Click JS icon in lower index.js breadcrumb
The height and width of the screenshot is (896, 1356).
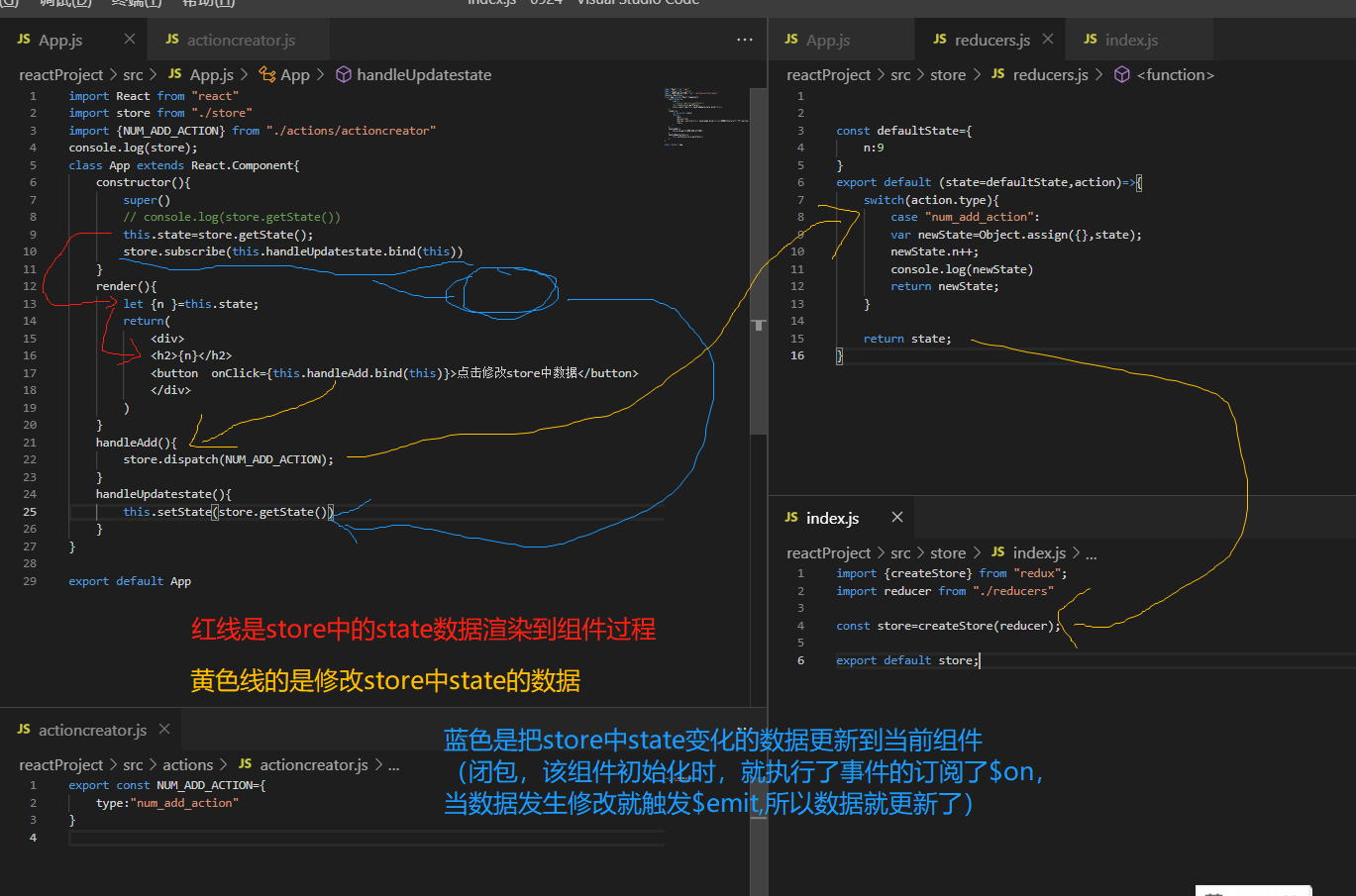click(x=998, y=552)
